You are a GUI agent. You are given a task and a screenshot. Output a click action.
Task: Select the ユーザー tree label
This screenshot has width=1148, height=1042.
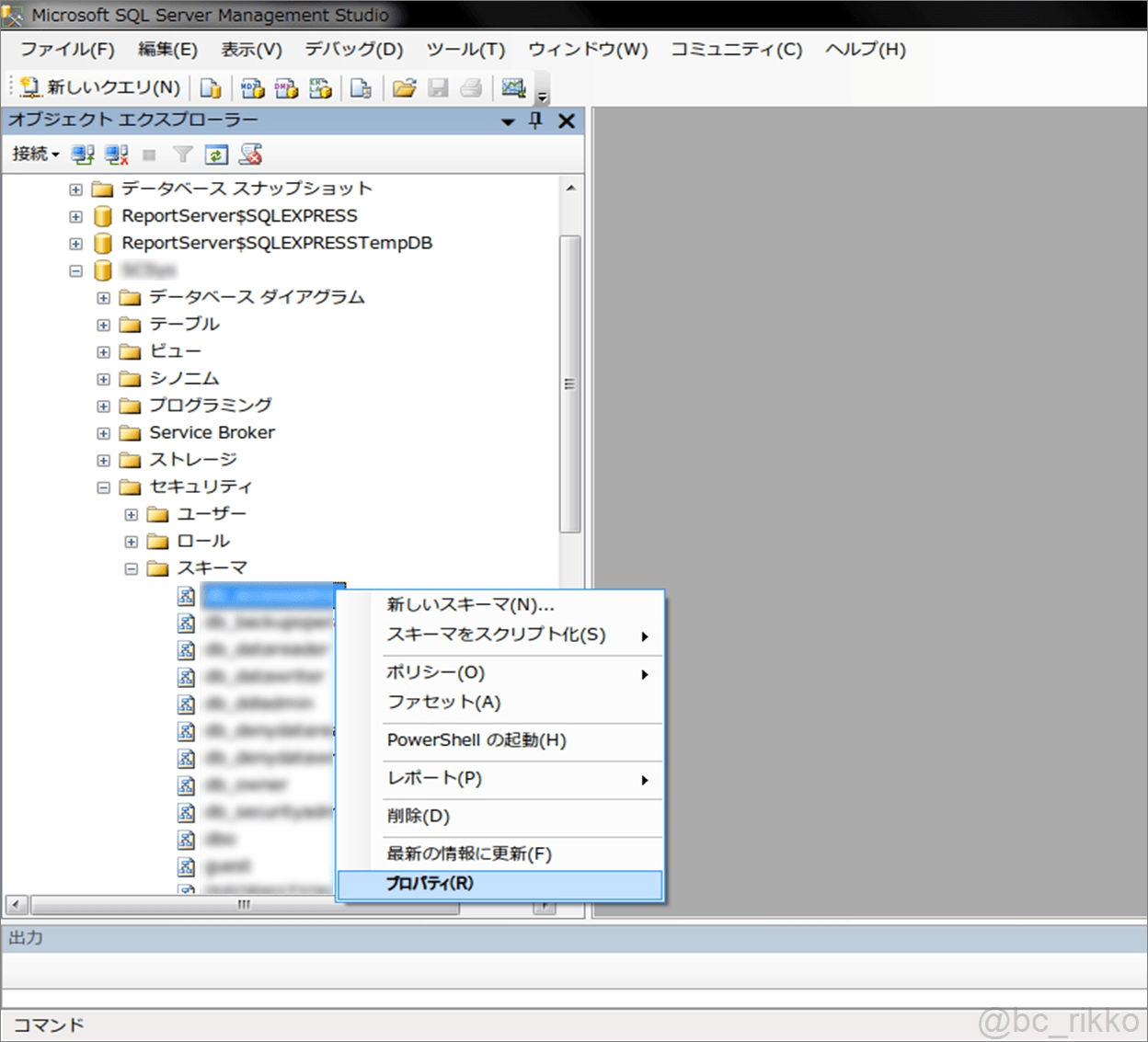click(x=212, y=514)
